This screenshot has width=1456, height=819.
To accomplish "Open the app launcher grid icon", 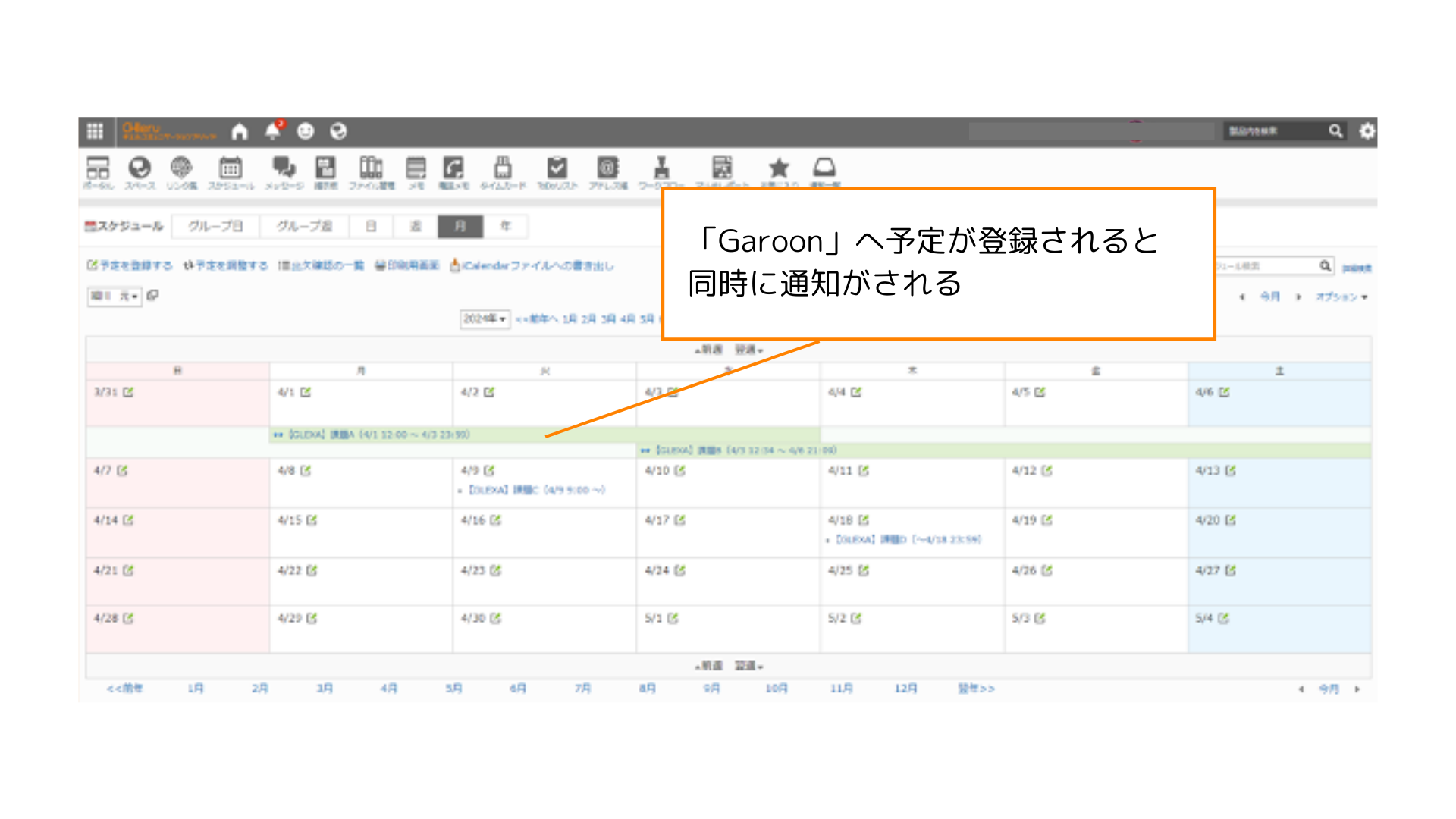I will 95,131.
